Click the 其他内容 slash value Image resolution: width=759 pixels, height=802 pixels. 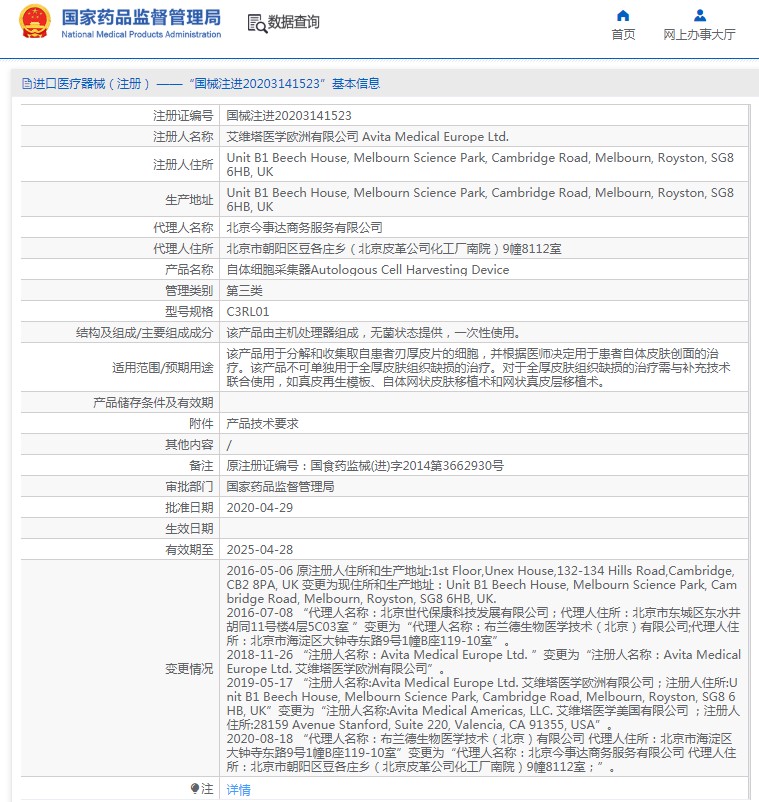229,445
